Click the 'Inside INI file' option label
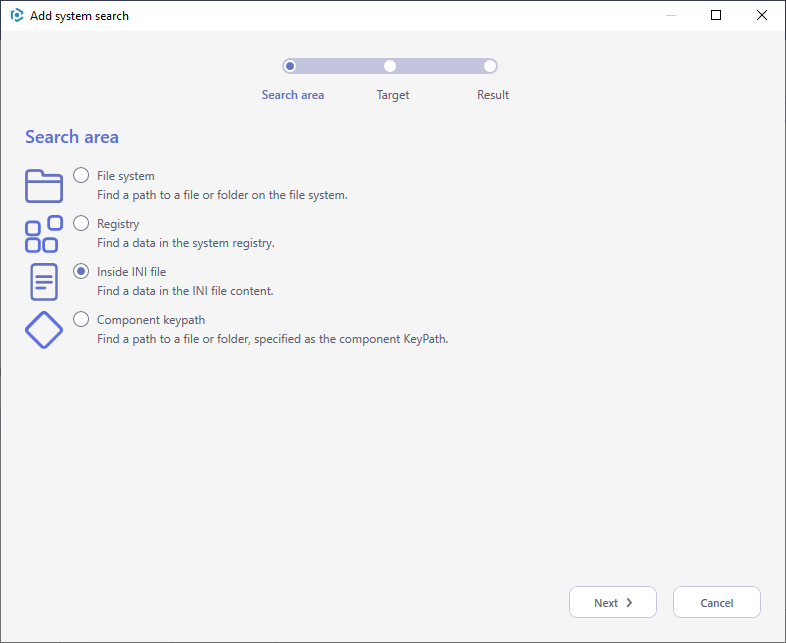The image size is (786, 643). pyautogui.click(x=131, y=272)
